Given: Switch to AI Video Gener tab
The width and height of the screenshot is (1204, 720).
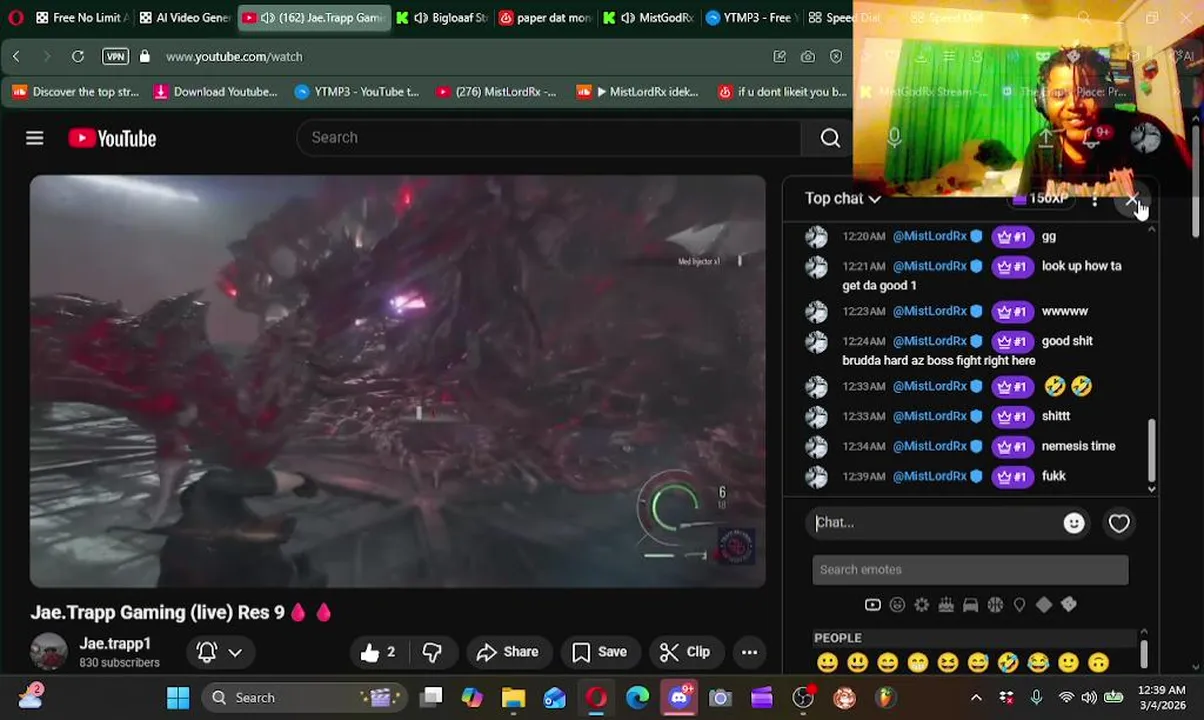Looking at the screenshot, I should 185,18.
